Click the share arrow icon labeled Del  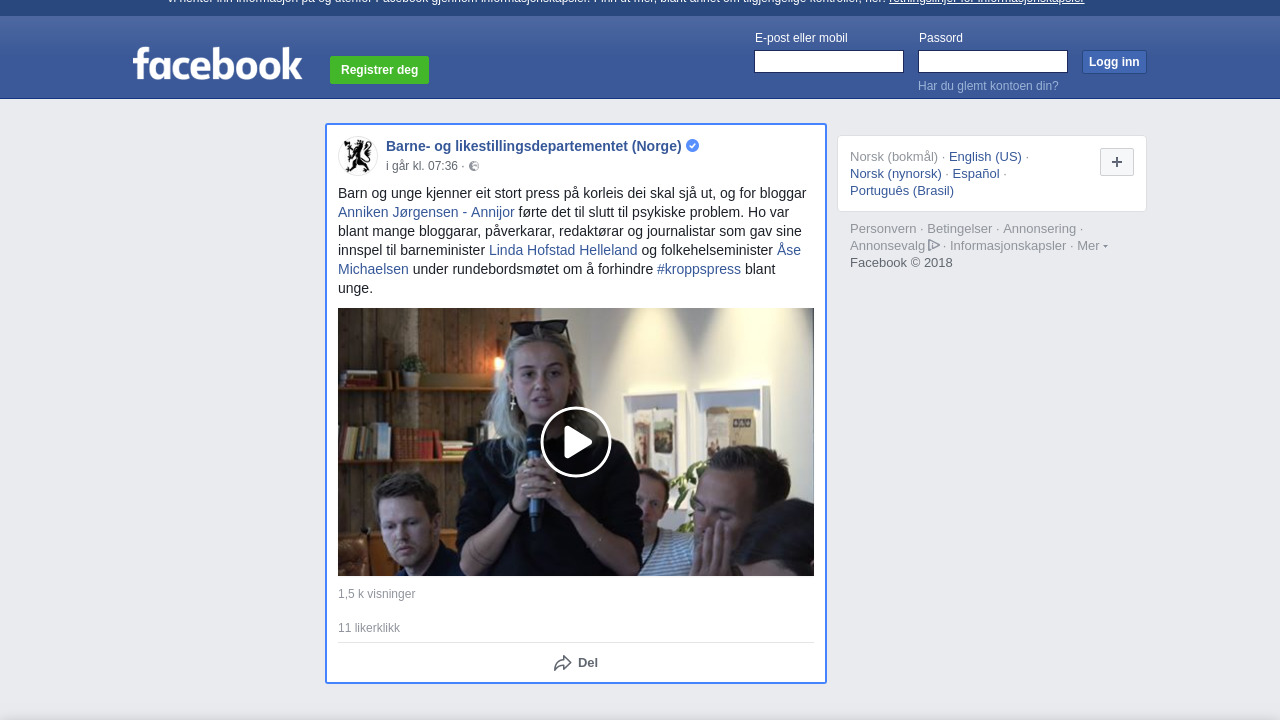click(563, 663)
